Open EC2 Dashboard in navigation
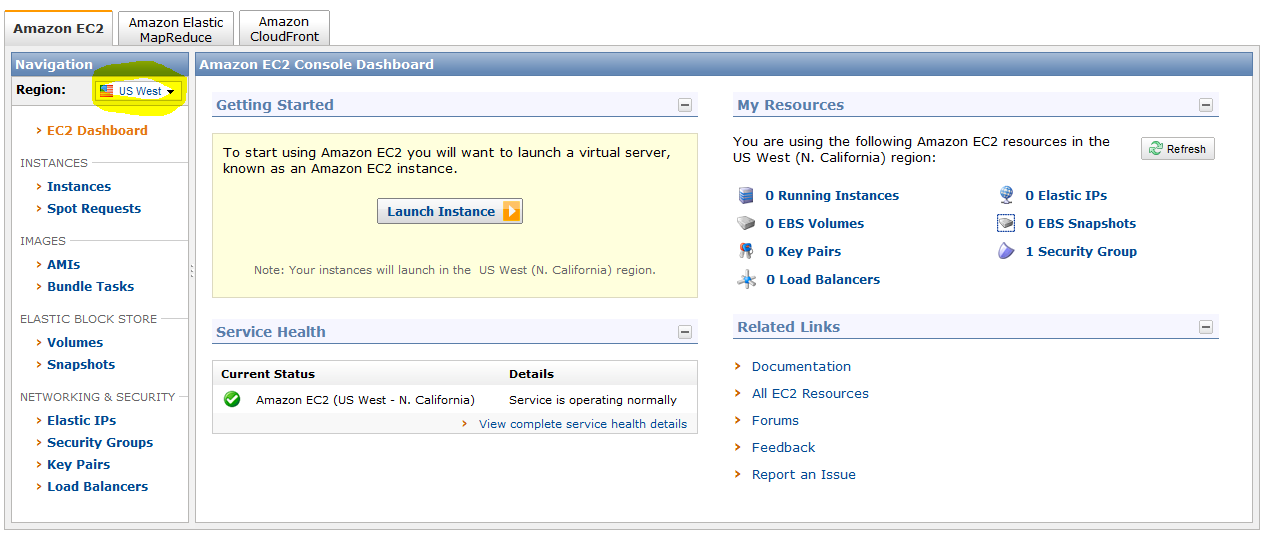Screen dimensions: 1266x535 [x=97, y=131]
